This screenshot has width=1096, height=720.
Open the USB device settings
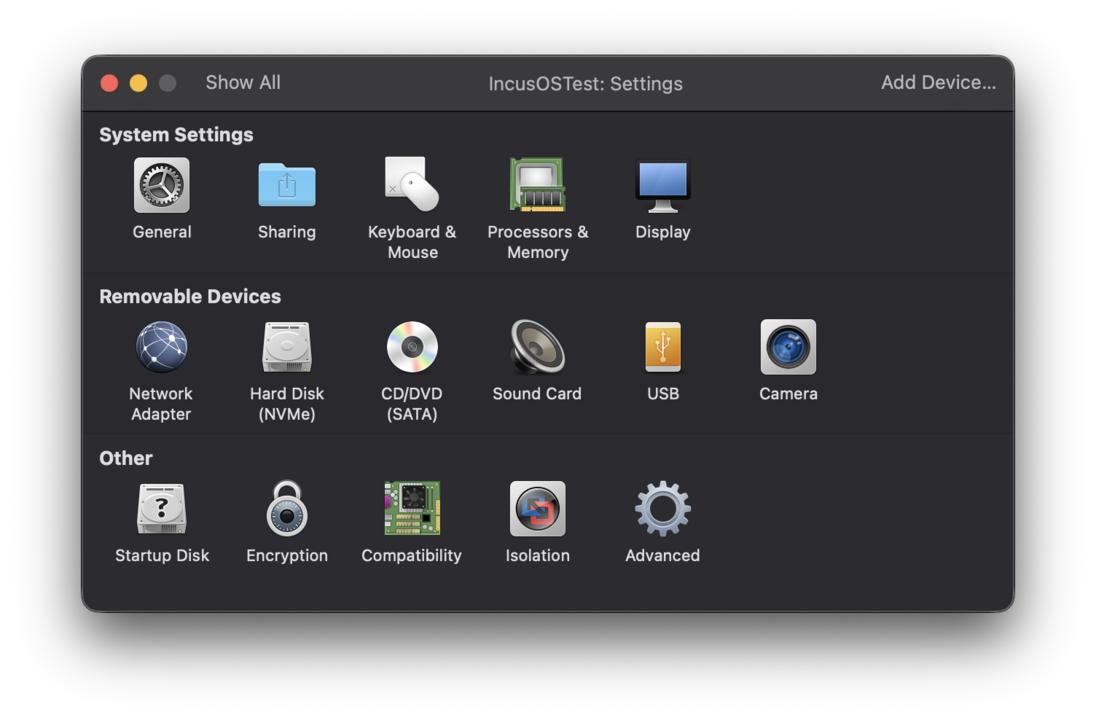coord(663,347)
